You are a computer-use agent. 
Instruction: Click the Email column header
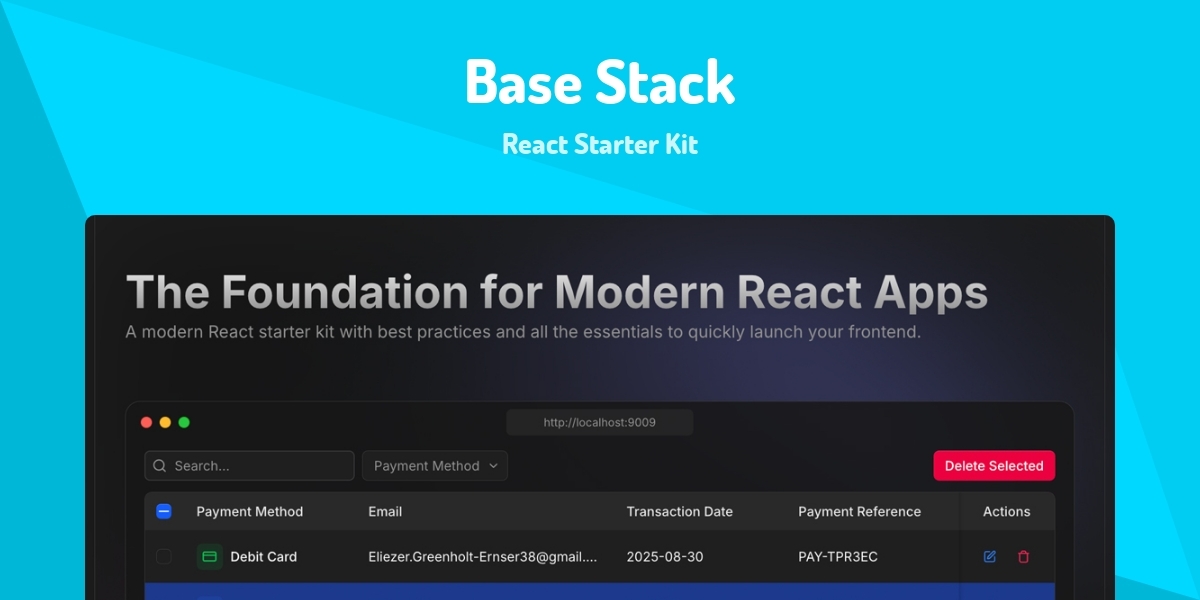pos(385,511)
